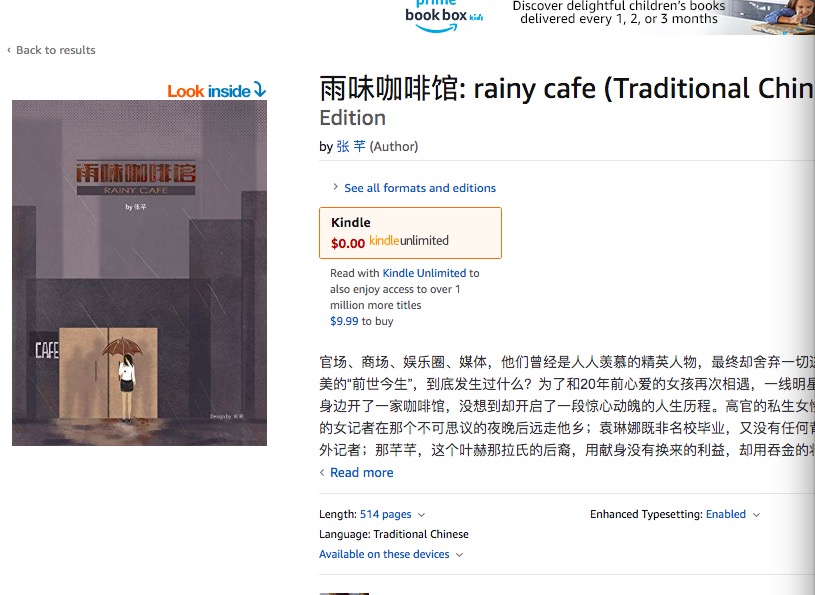Click the back chevron beside Back to results

pos(9,50)
